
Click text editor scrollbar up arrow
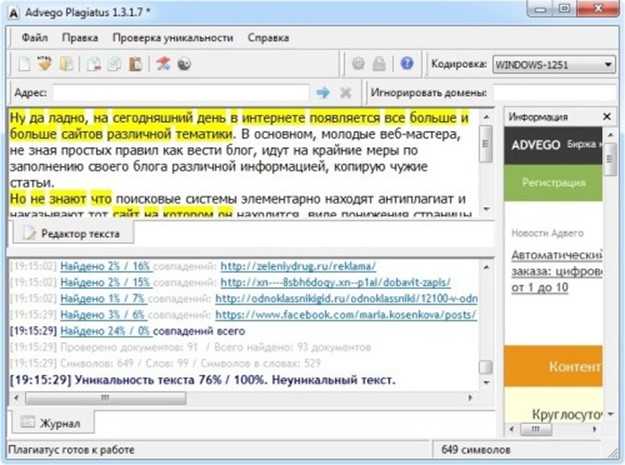coord(486,117)
